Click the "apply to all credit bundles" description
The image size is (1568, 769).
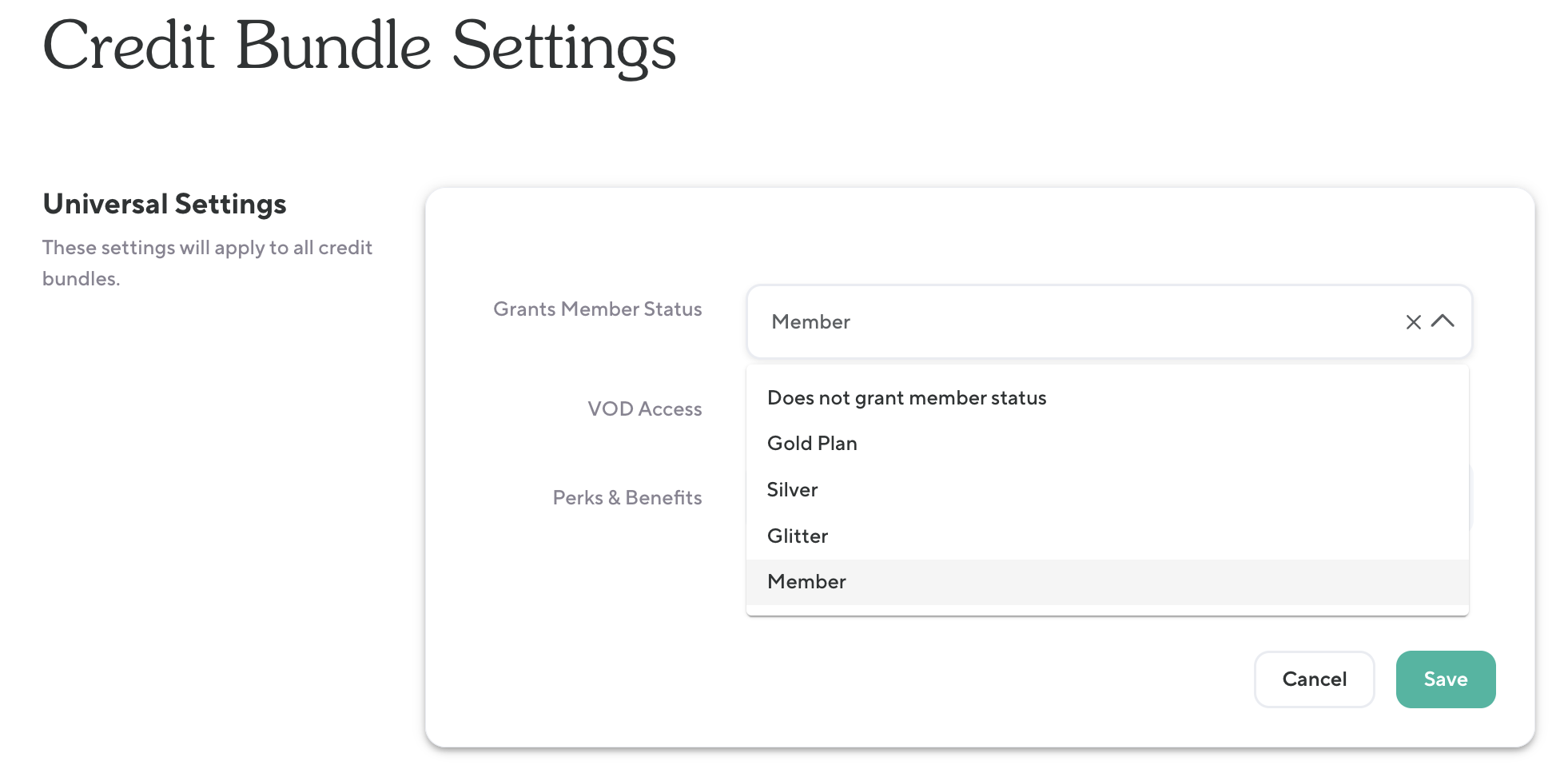[207, 263]
